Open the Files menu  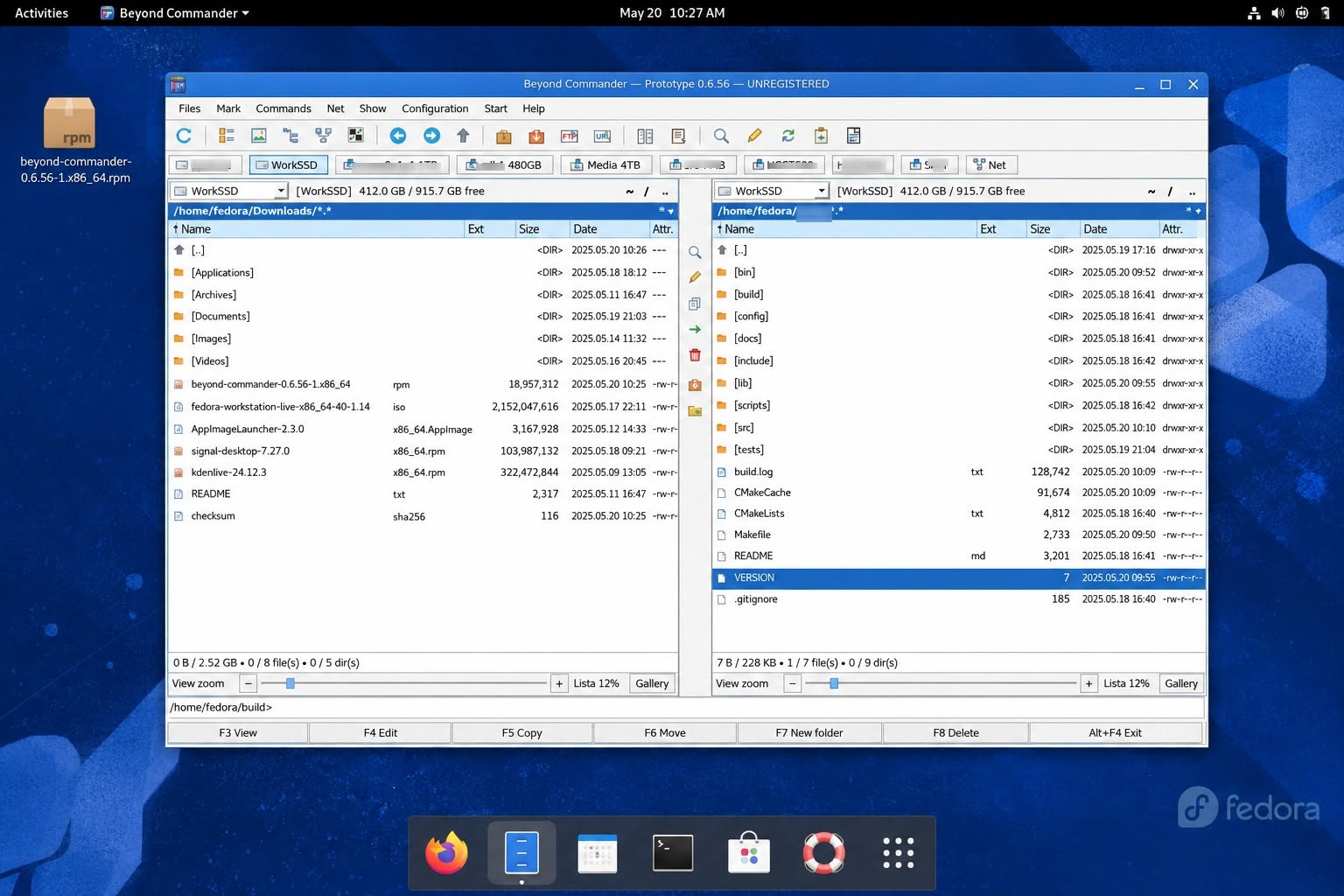click(189, 108)
